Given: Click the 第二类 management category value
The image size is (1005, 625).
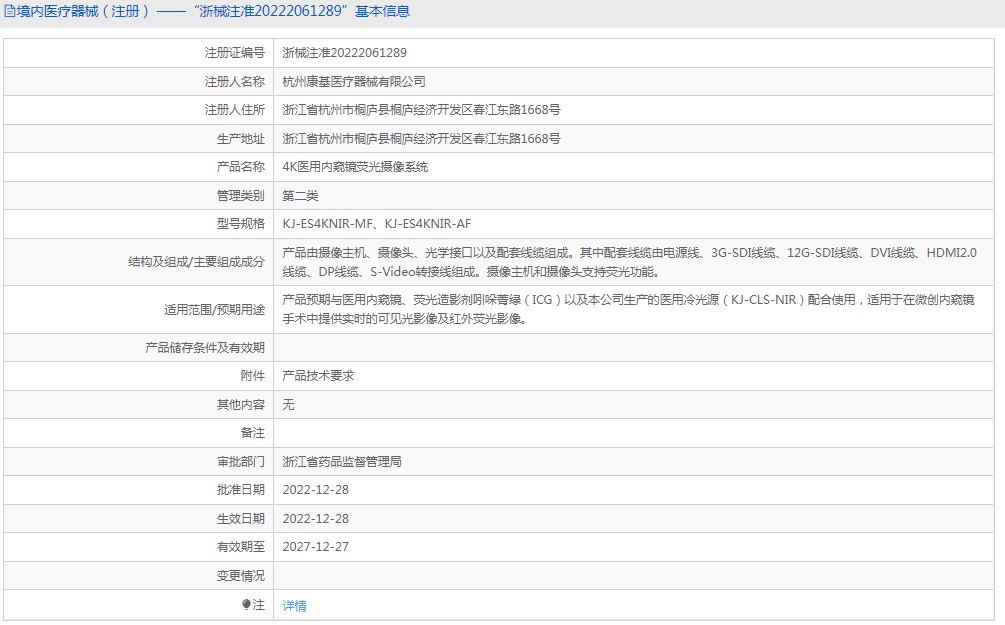Looking at the screenshot, I should (x=300, y=196).
